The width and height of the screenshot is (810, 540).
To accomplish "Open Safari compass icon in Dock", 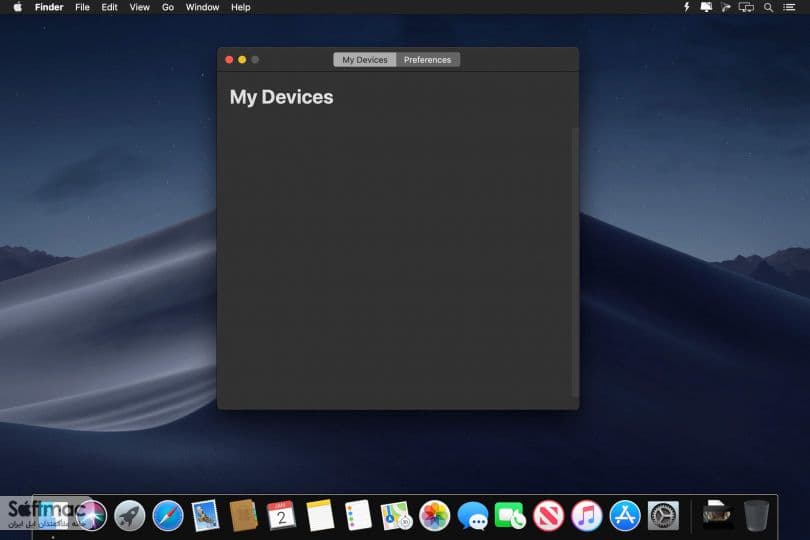I will coord(168,516).
